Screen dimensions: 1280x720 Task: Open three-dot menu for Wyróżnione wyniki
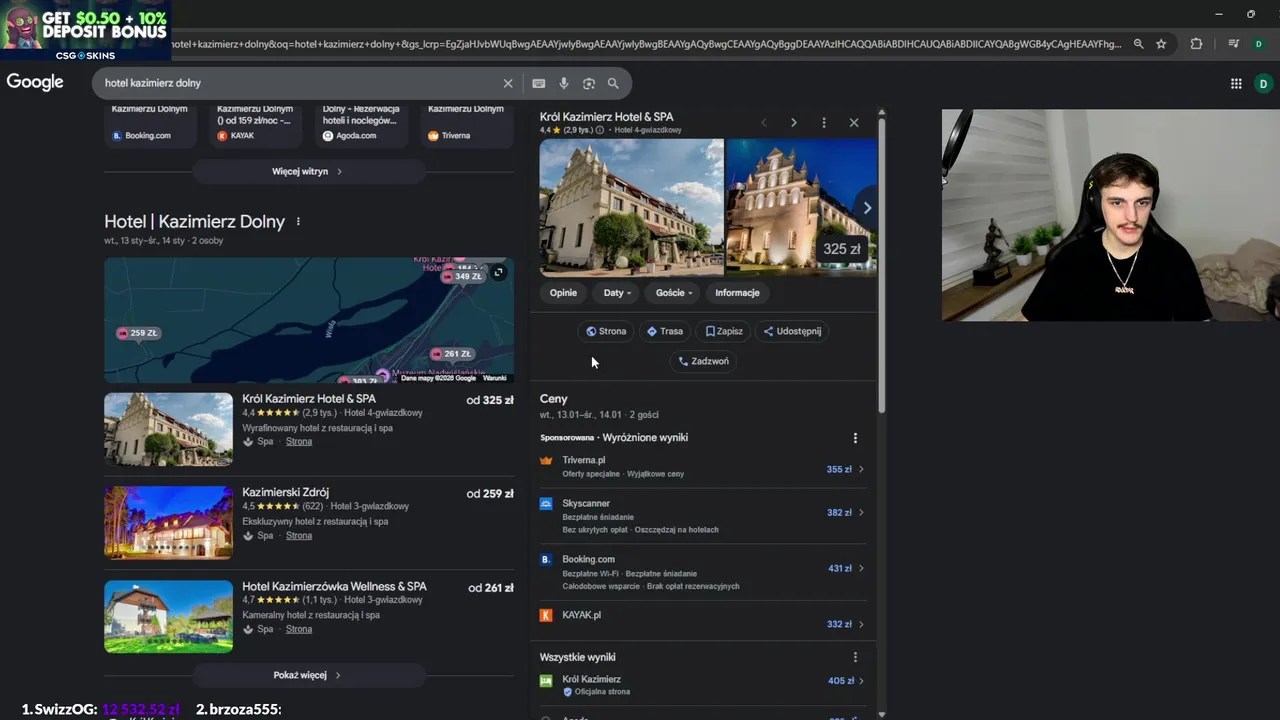[x=855, y=438]
